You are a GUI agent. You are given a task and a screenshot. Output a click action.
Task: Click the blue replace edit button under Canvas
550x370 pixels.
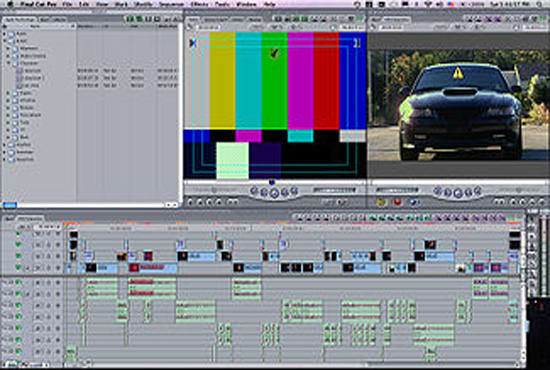(414, 202)
